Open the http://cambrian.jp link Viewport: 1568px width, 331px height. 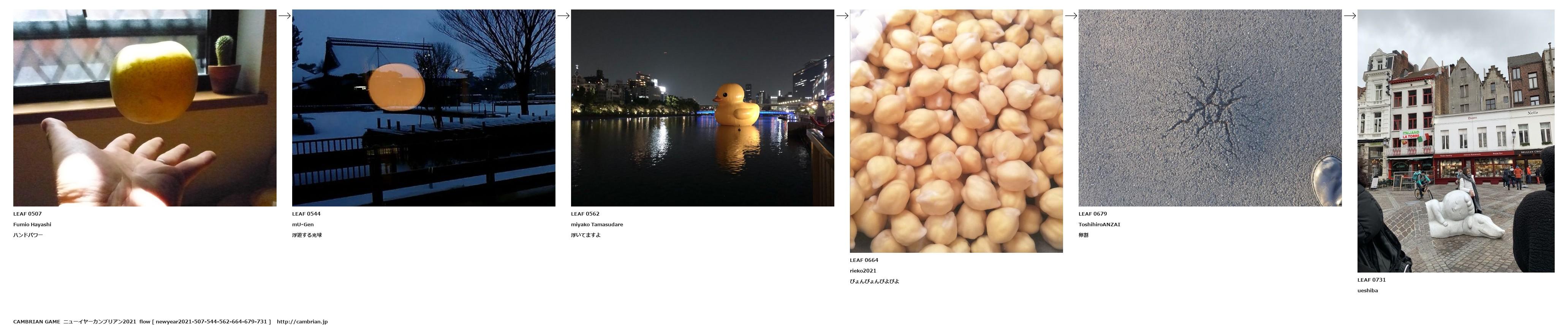pos(302,322)
